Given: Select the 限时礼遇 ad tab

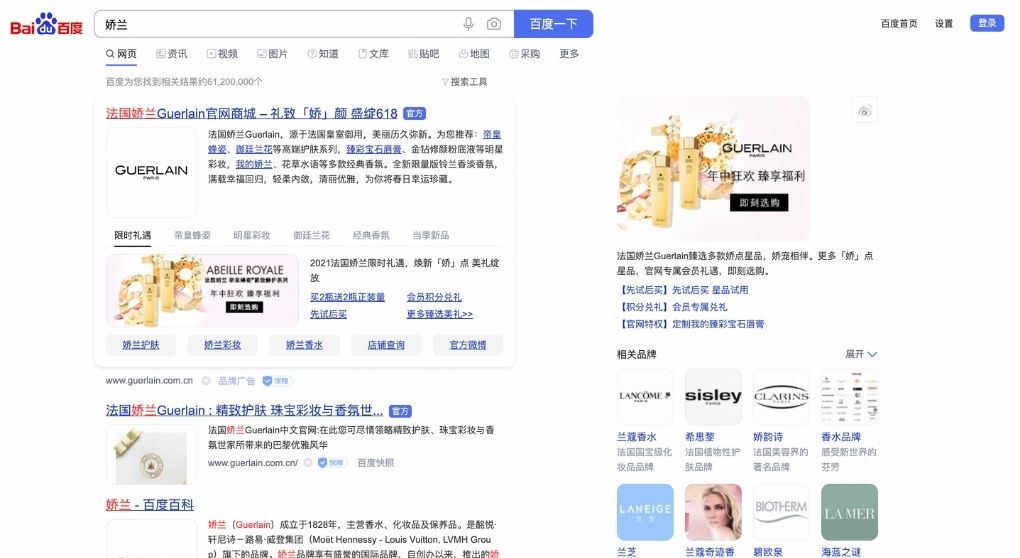Looking at the screenshot, I should pos(133,235).
